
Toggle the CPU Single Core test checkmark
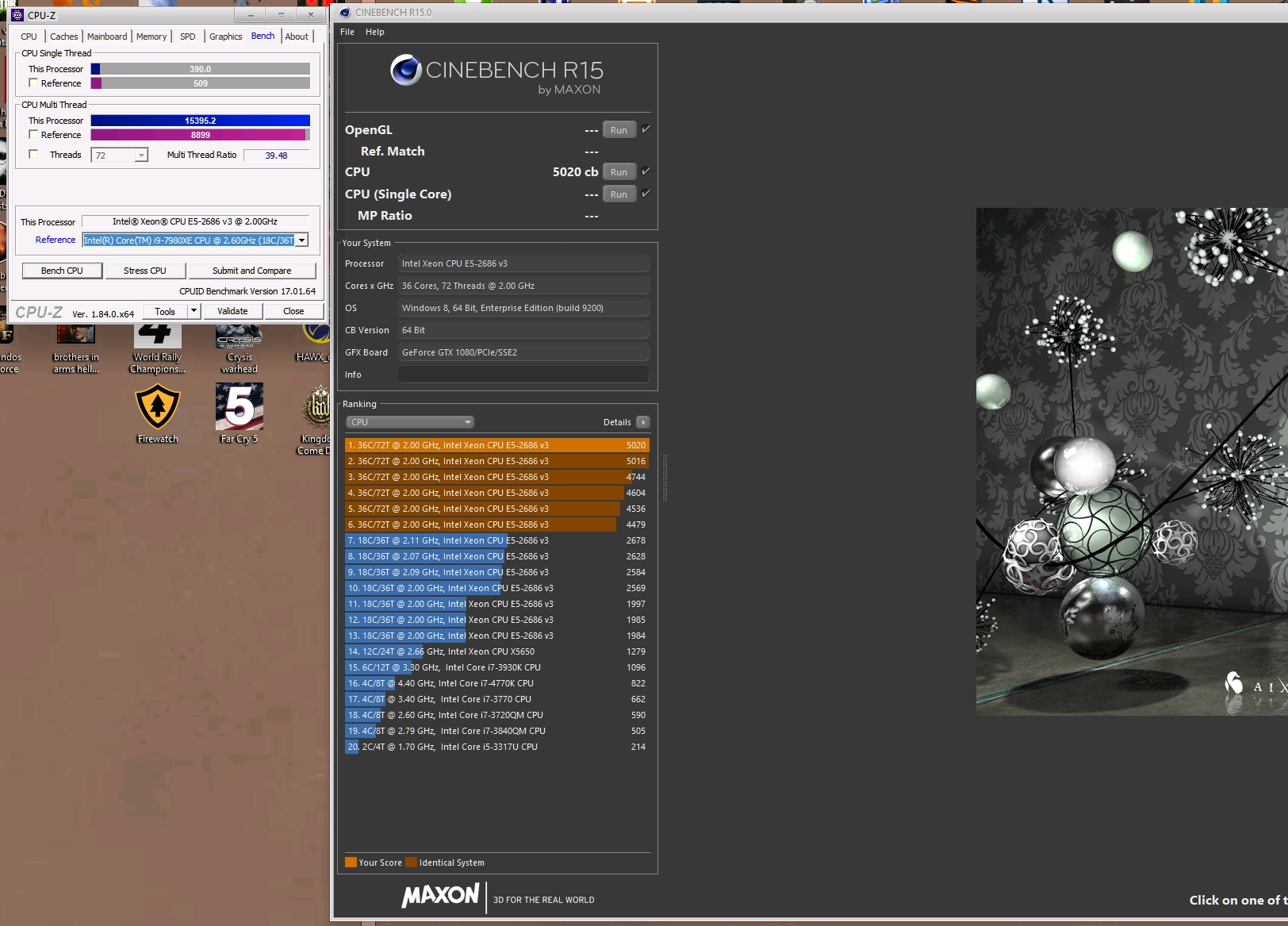646,194
